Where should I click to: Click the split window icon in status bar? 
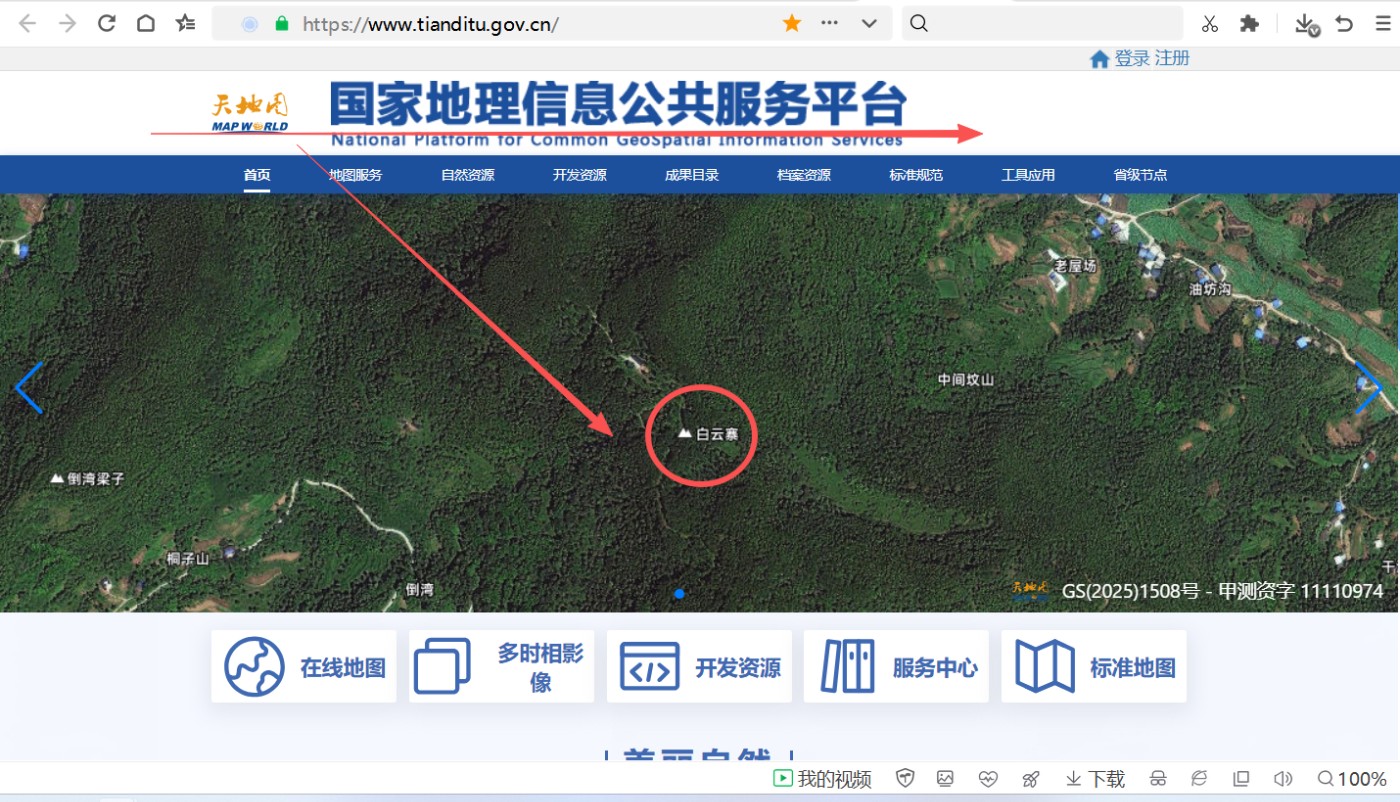pyautogui.click(x=1241, y=779)
